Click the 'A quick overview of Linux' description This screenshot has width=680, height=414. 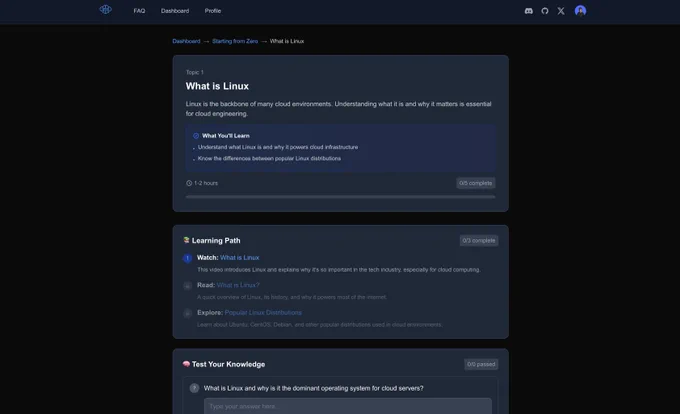point(292,297)
